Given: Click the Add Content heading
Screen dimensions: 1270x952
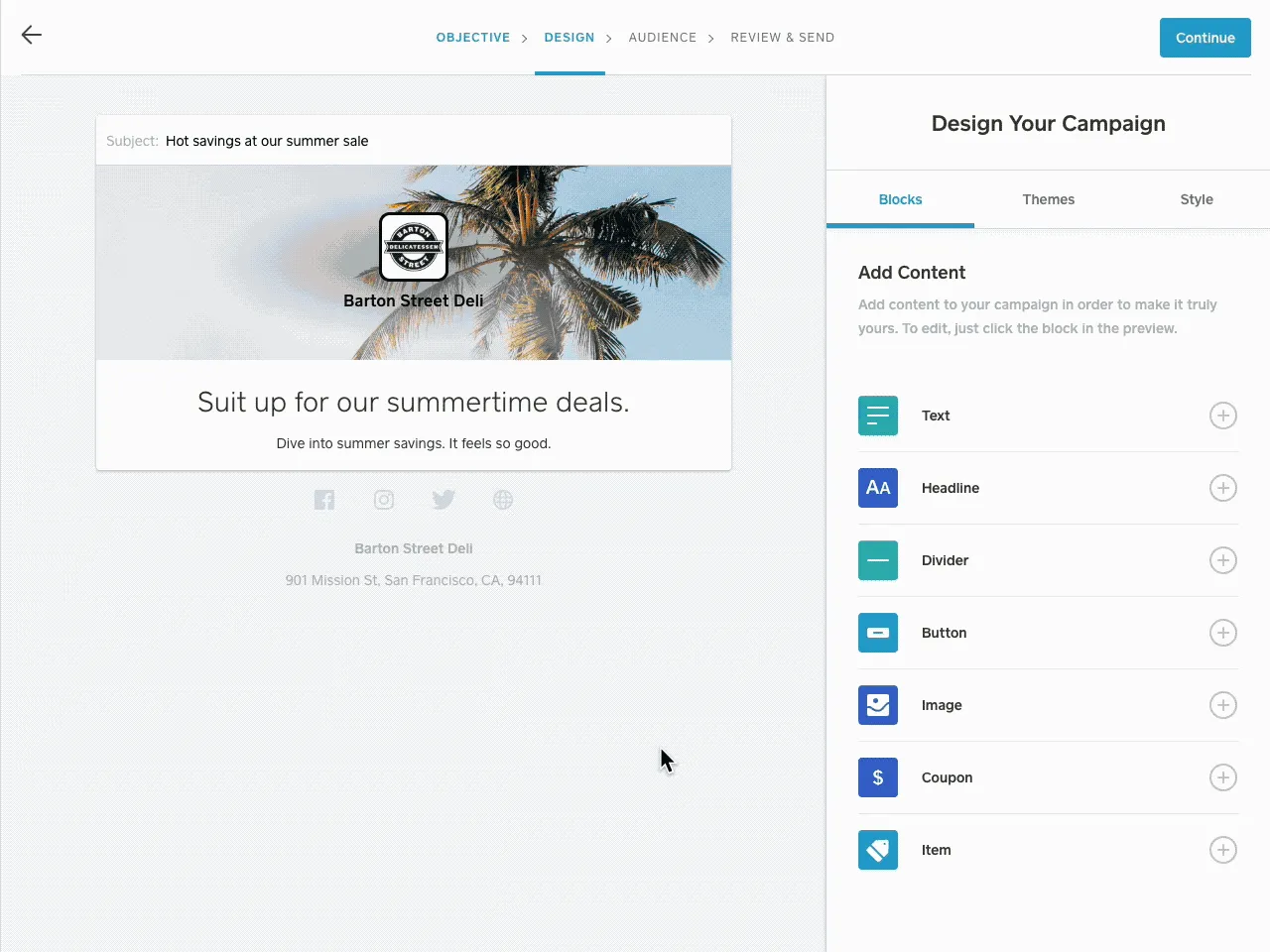Looking at the screenshot, I should click(912, 273).
